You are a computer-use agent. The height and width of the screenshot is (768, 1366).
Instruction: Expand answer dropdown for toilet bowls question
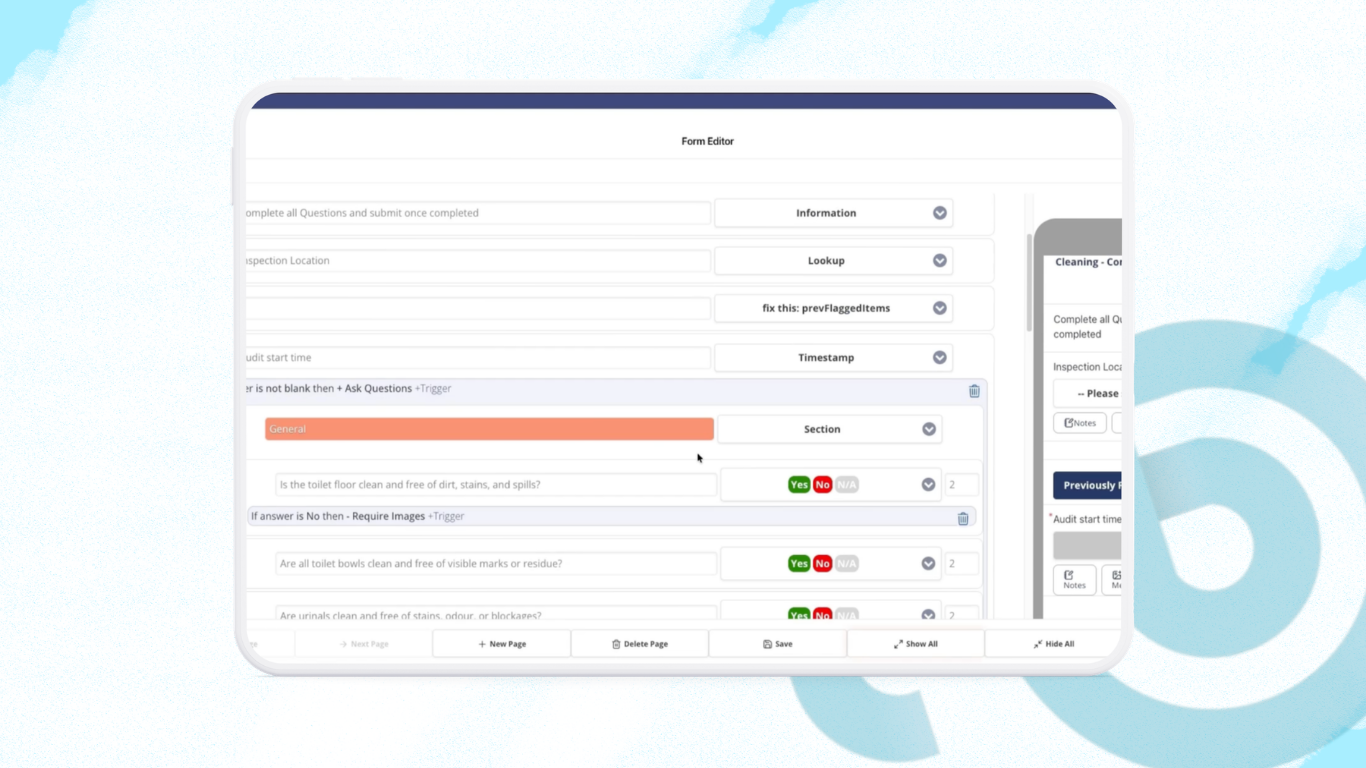[x=928, y=564]
